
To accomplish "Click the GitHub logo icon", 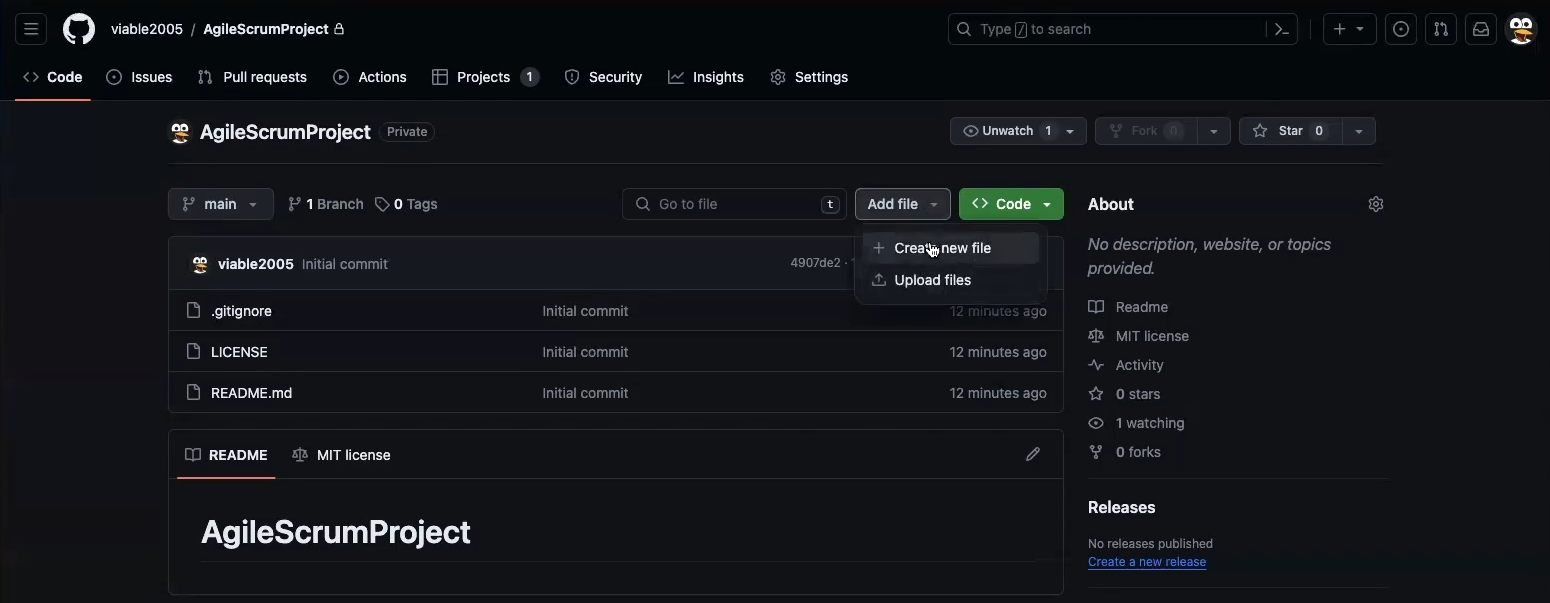I will coord(79,29).
